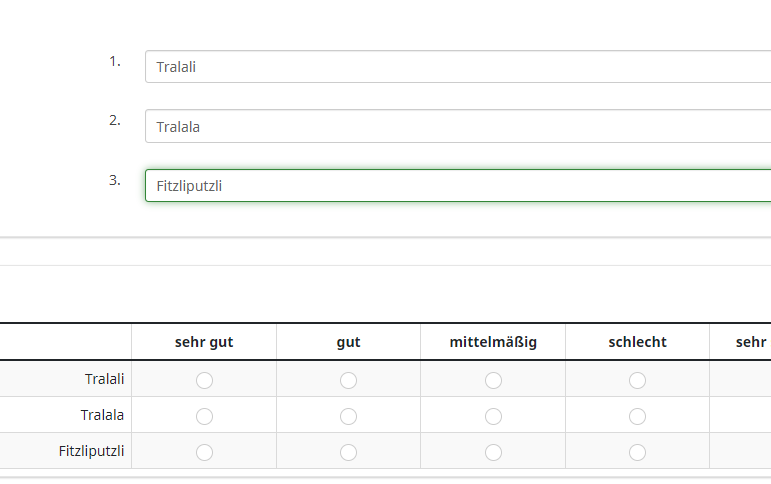Viewport: 771px width, 484px height.
Task: Select 'gut' for Tralali
Action: click(348, 380)
